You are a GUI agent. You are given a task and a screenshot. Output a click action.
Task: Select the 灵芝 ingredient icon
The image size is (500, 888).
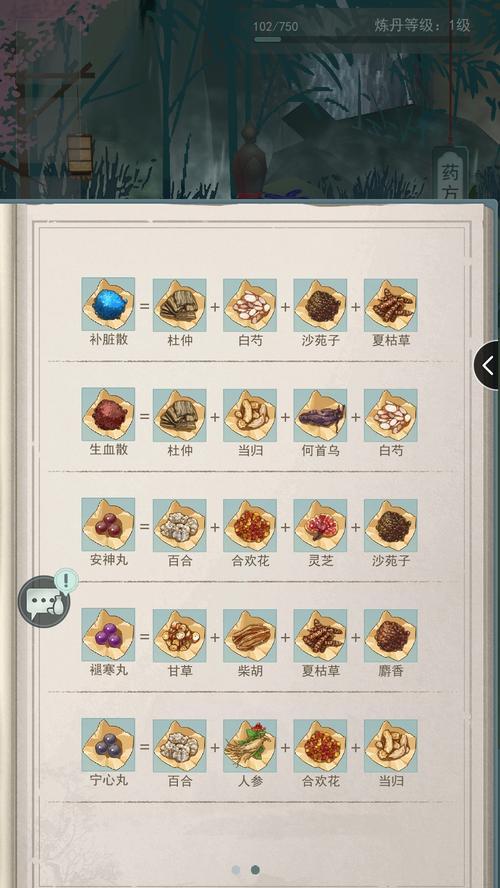click(x=320, y=526)
